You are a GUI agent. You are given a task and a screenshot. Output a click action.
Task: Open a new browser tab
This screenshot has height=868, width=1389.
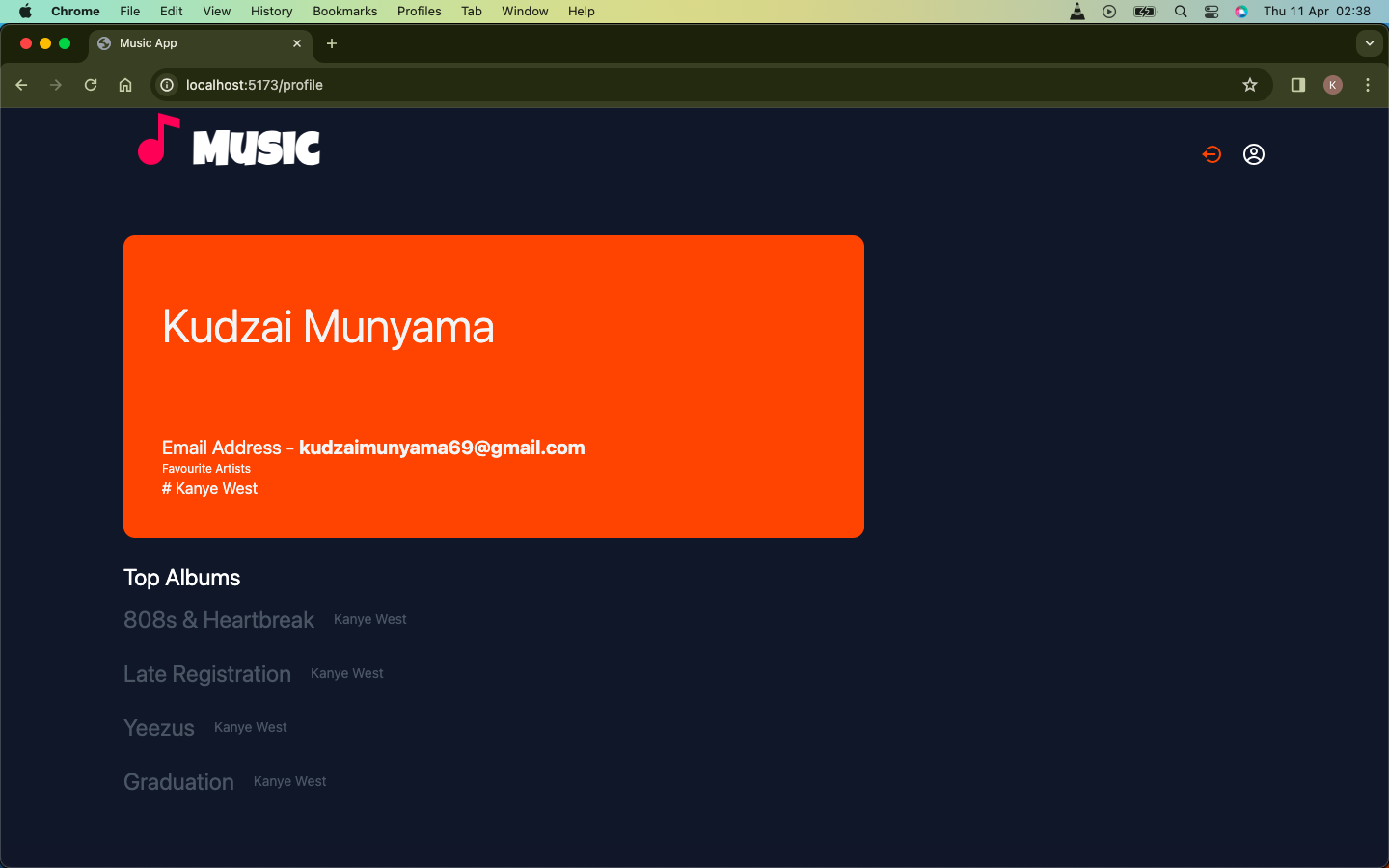point(332,43)
